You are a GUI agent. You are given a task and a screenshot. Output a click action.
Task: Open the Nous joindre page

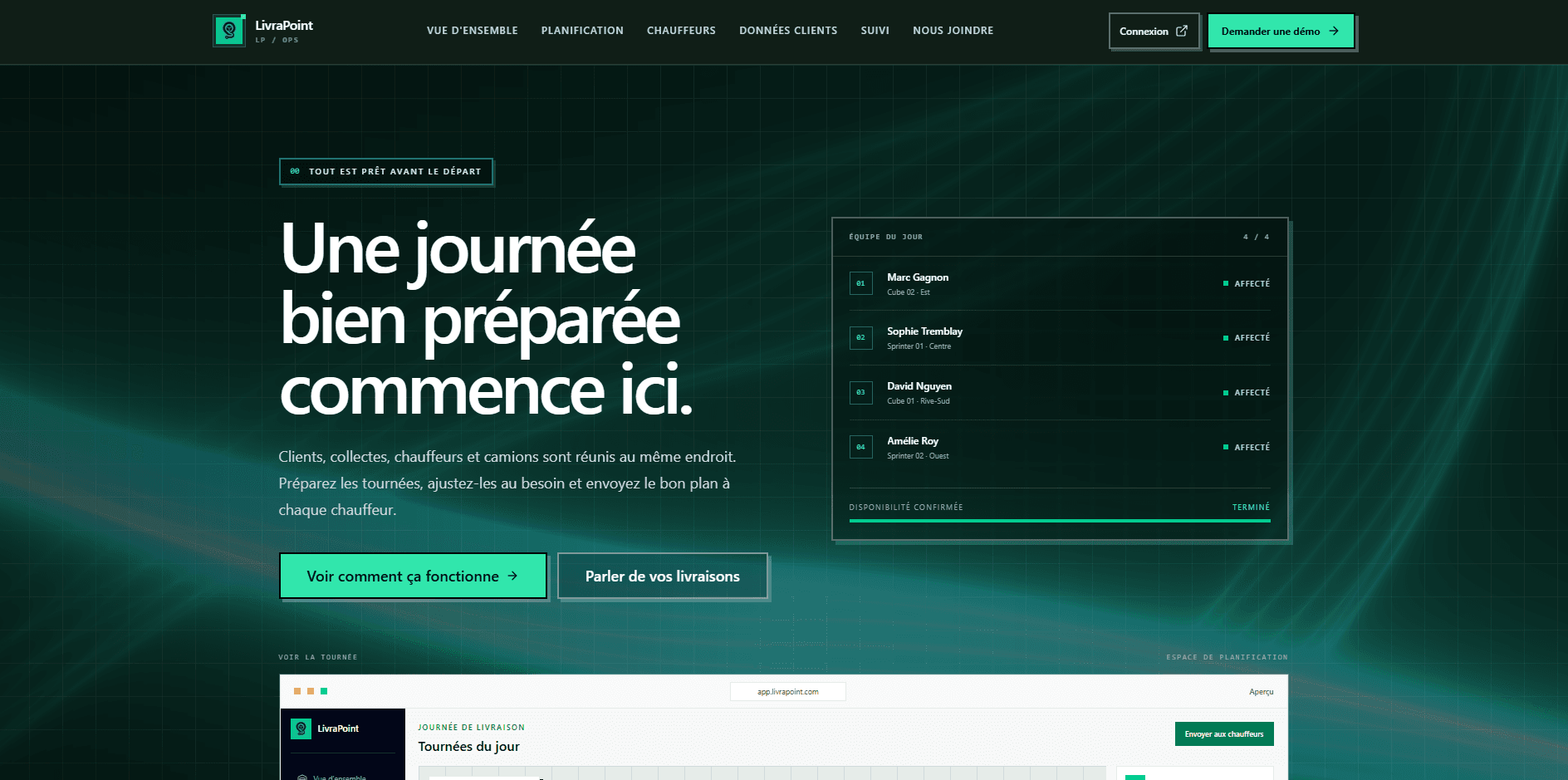click(x=953, y=31)
